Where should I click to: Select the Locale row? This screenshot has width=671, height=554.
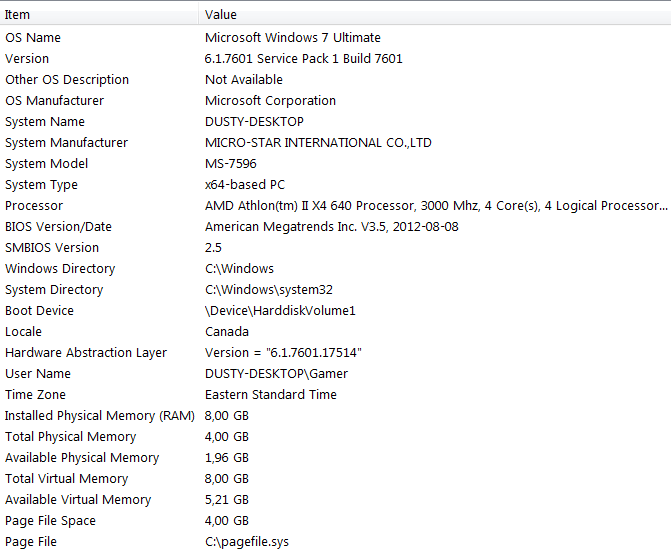(x=336, y=332)
